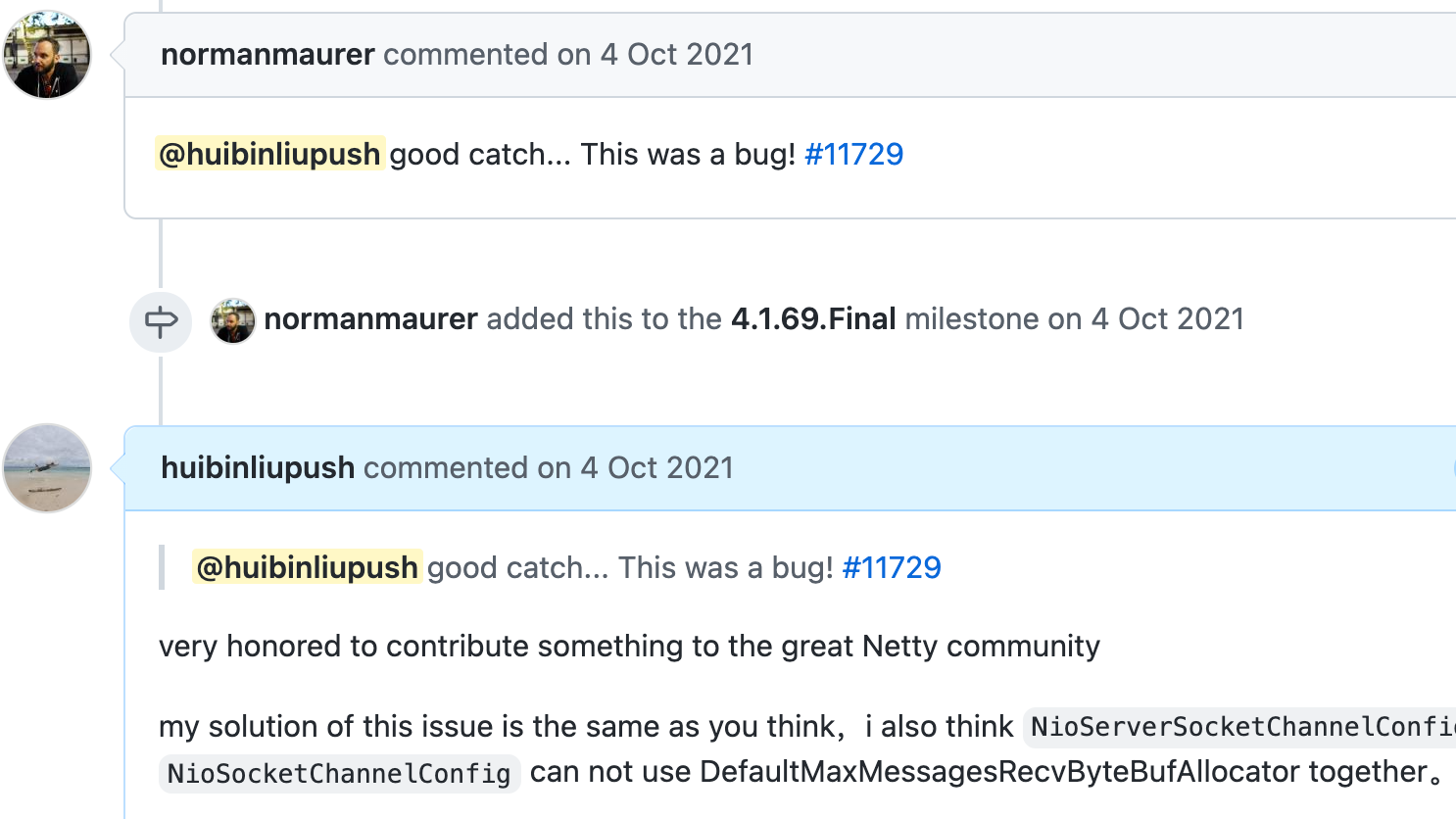Click the milestone event's 4 Oct 2021 date

pyautogui.click(x=1167, y=319)
